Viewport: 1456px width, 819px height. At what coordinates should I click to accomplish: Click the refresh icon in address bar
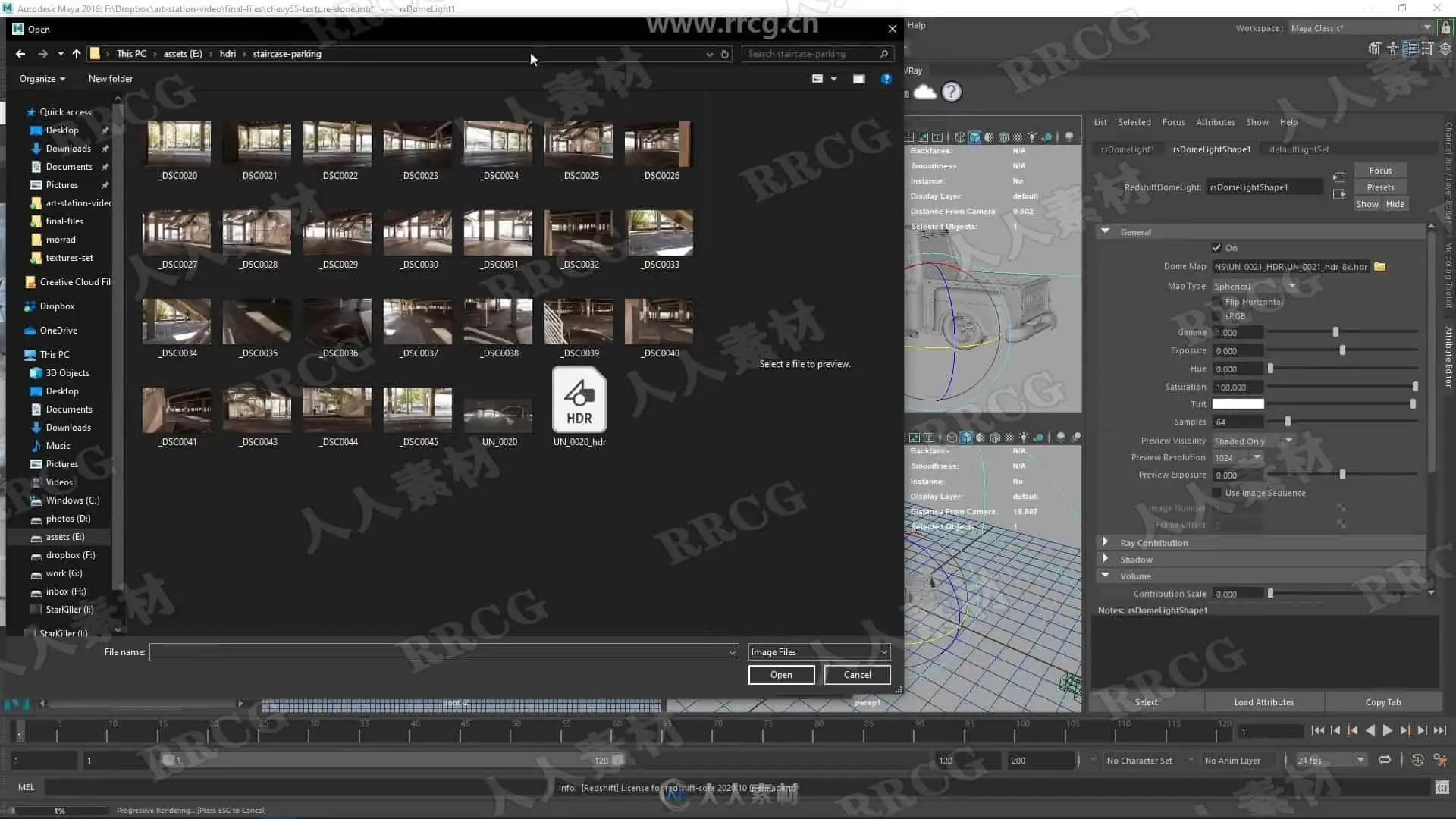[x=725, y=54]
